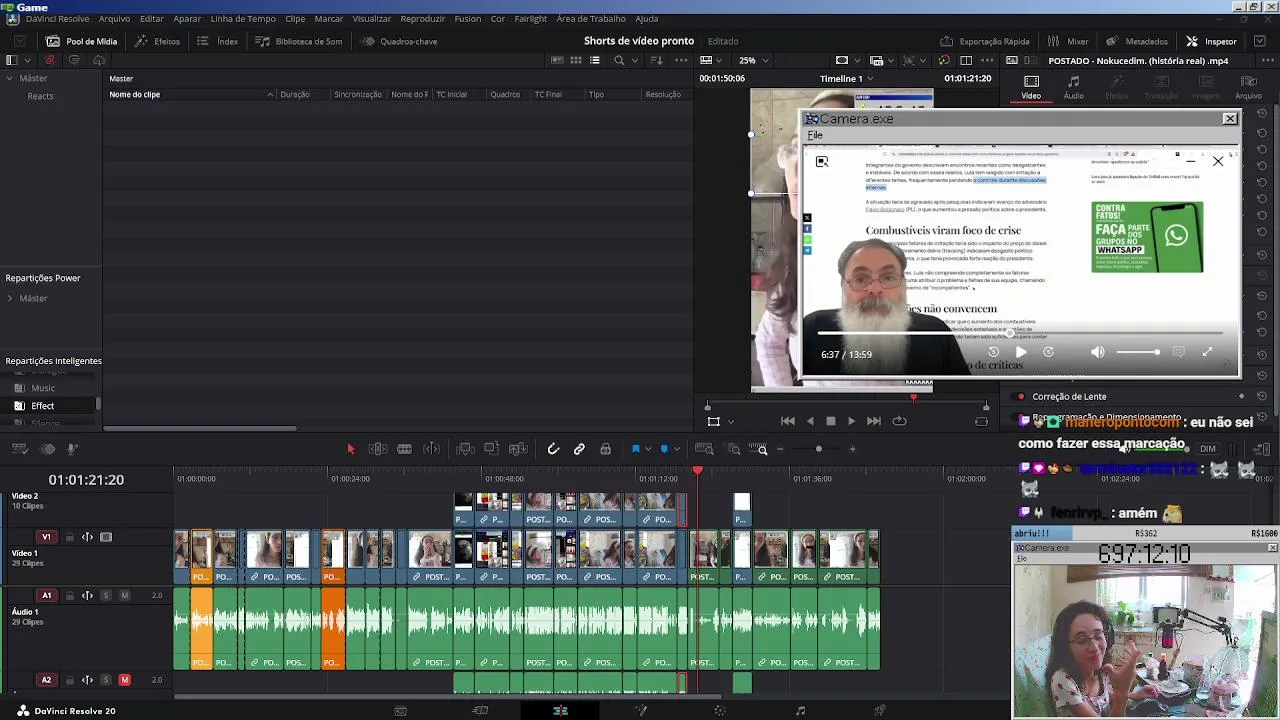Add a blue flag to clip
Screen dimensions: 1280x720
[635, 449]
